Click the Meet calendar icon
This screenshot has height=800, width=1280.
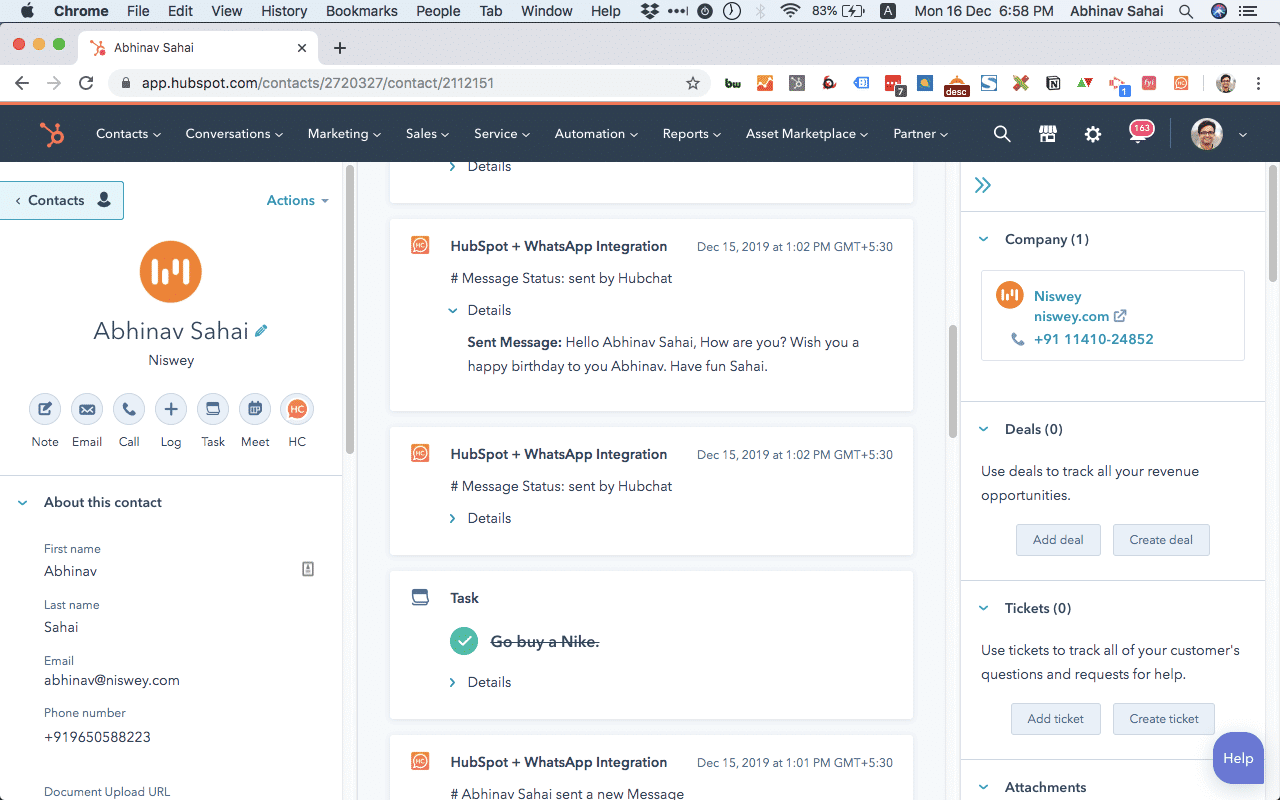click(x=255, y=409)
